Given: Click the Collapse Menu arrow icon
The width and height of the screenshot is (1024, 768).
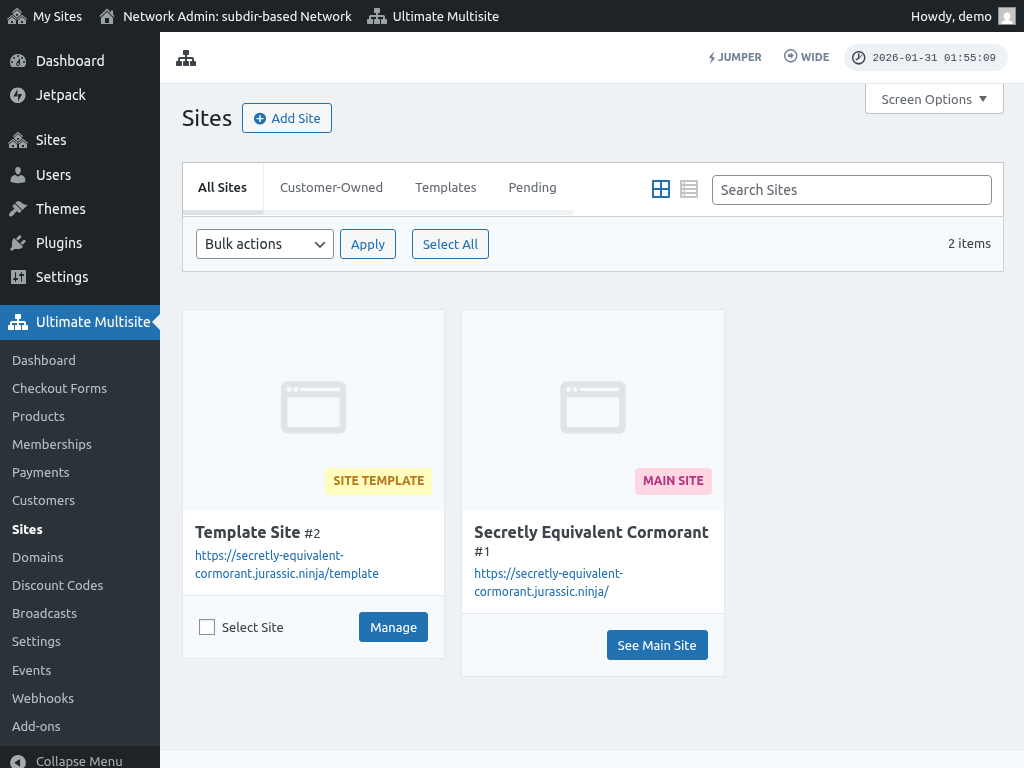Looking at the screenshot, I should tap(18, 761).
